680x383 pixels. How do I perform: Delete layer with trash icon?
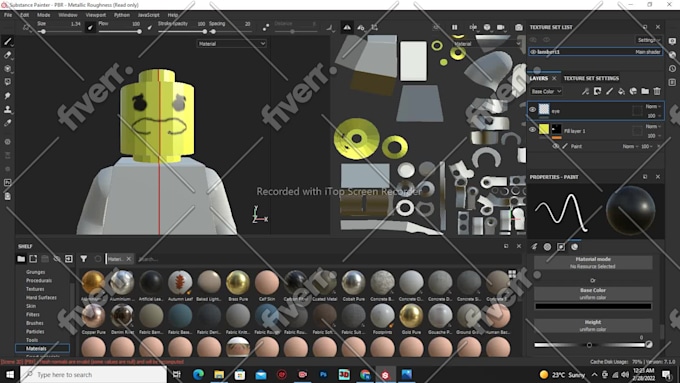point(657,91)
